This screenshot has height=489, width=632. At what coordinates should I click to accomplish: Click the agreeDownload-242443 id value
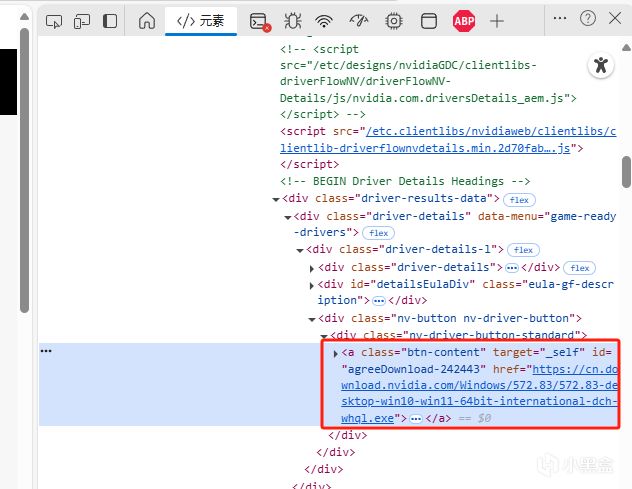coord(414,369)
